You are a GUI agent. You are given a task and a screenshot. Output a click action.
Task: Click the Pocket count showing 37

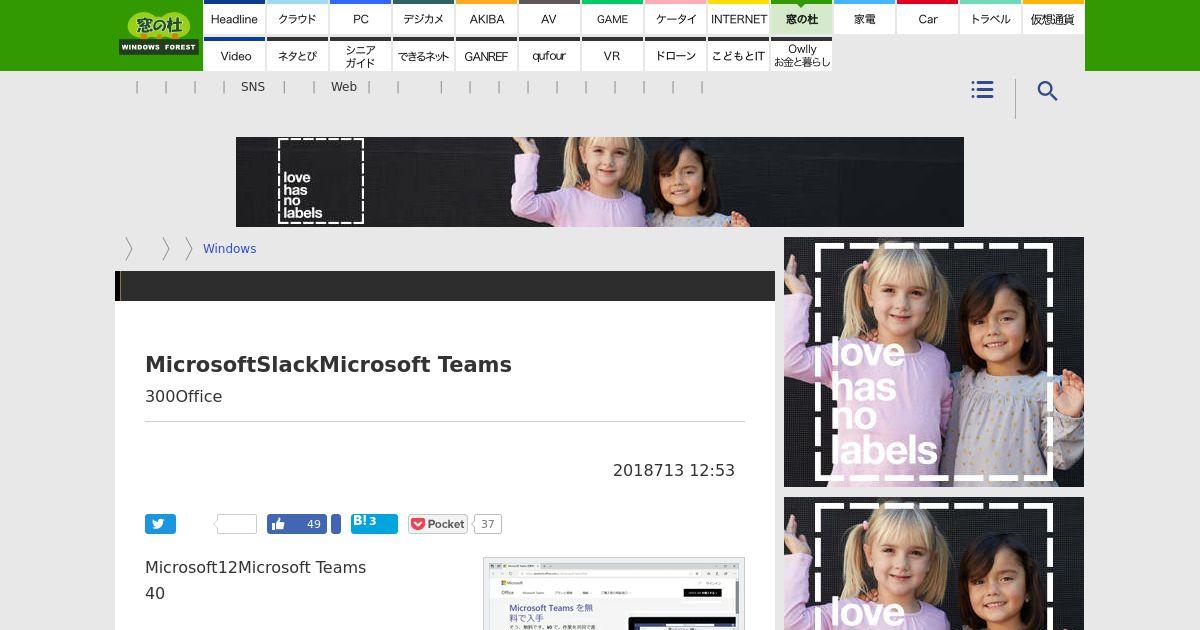[x=487, y=524]
